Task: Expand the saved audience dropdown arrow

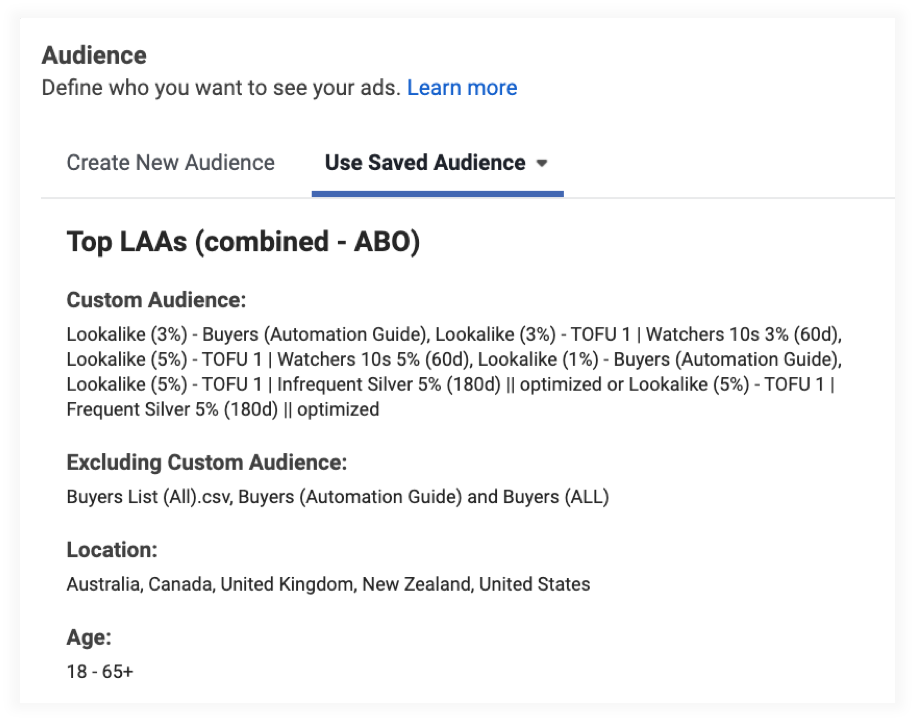Action: point(542,164)
